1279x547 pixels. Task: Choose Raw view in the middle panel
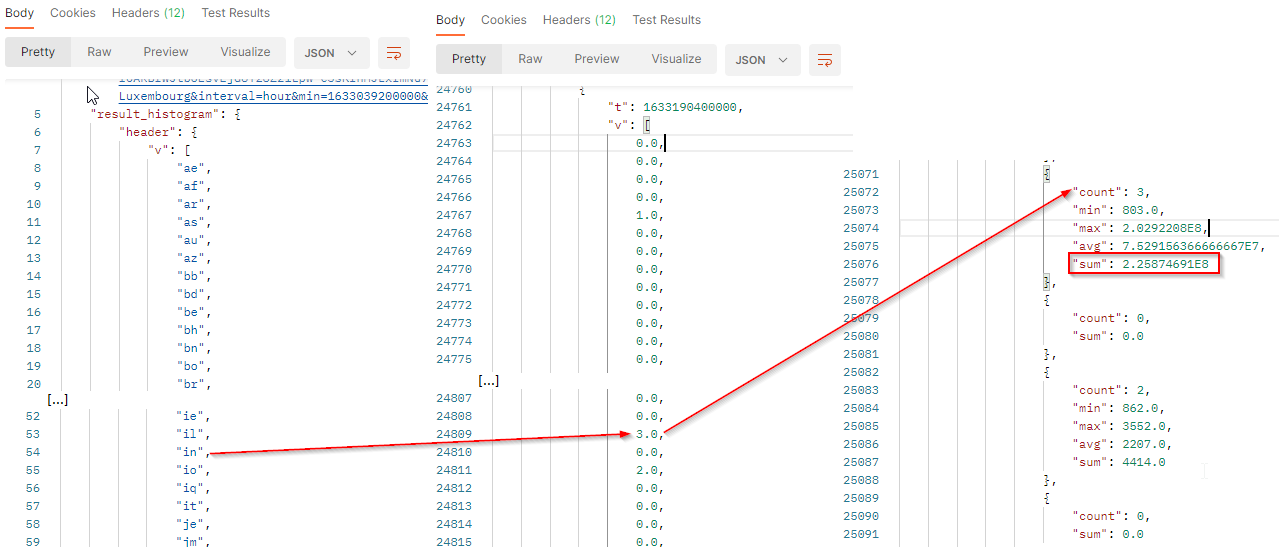click(x=530, y=59)
